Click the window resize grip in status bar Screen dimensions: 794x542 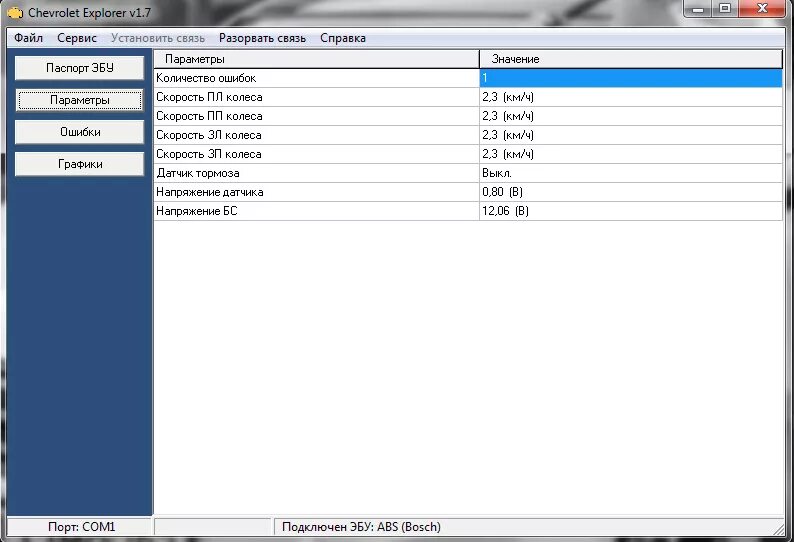[x=779, y=528]
